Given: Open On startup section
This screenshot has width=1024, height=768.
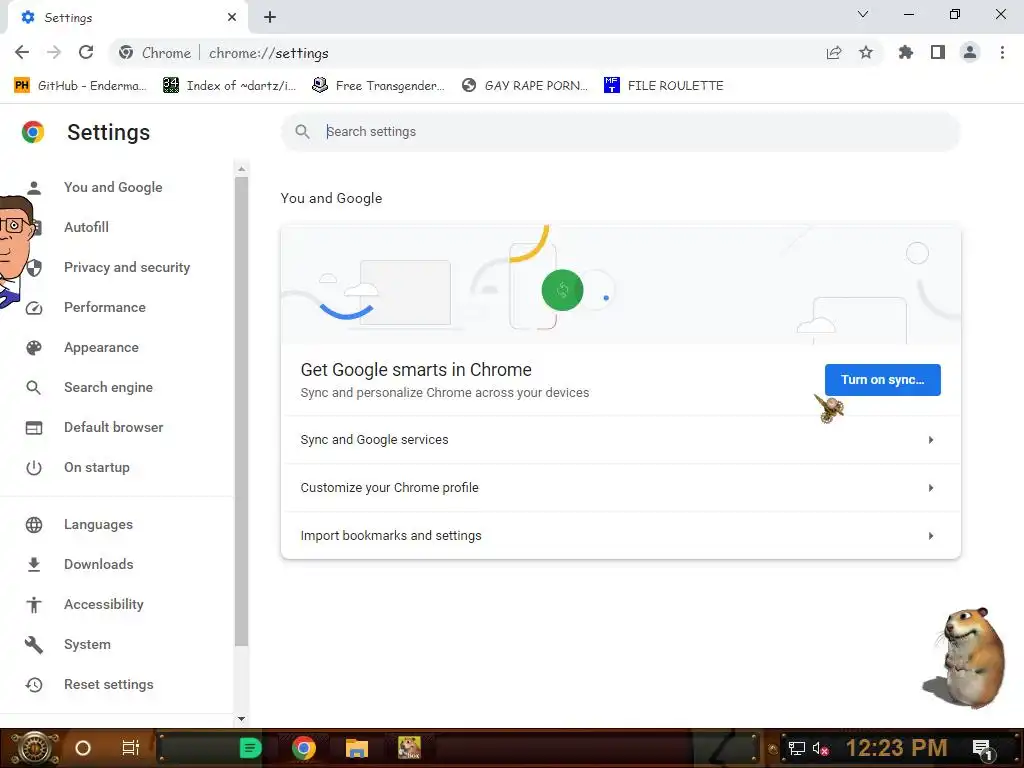Looking at the screenshot, I should click(97, 468).
